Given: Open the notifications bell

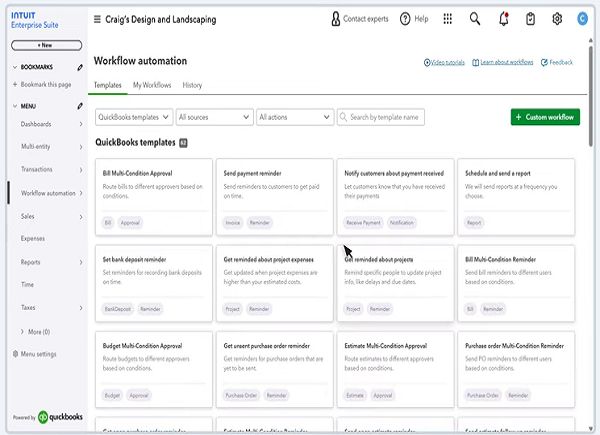Looking at the screenshot, I should (x=503, y=19).
